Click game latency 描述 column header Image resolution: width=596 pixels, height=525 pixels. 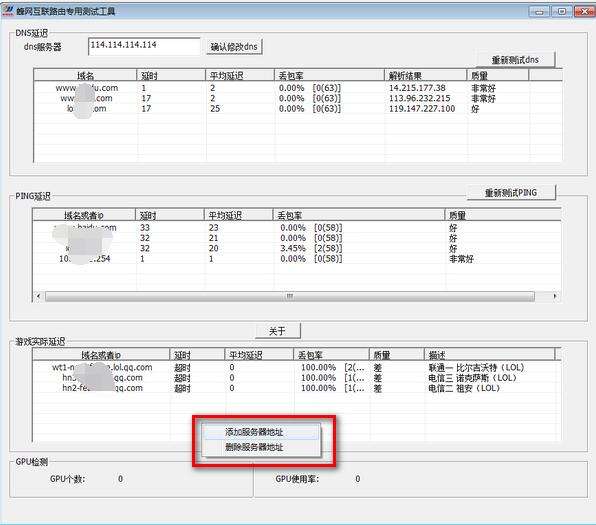pos(489,355)
